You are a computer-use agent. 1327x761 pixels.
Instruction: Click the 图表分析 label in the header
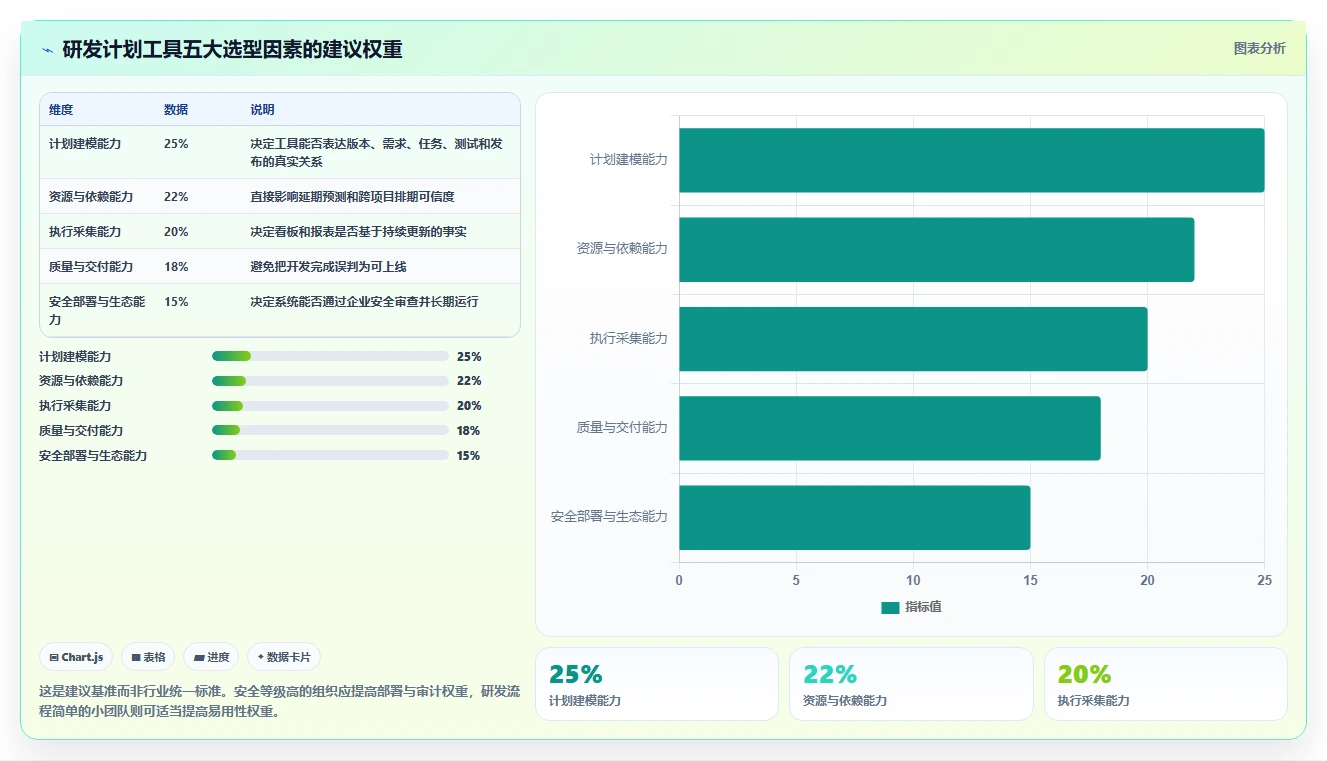pyautogui.click(x=1259, y=48)
